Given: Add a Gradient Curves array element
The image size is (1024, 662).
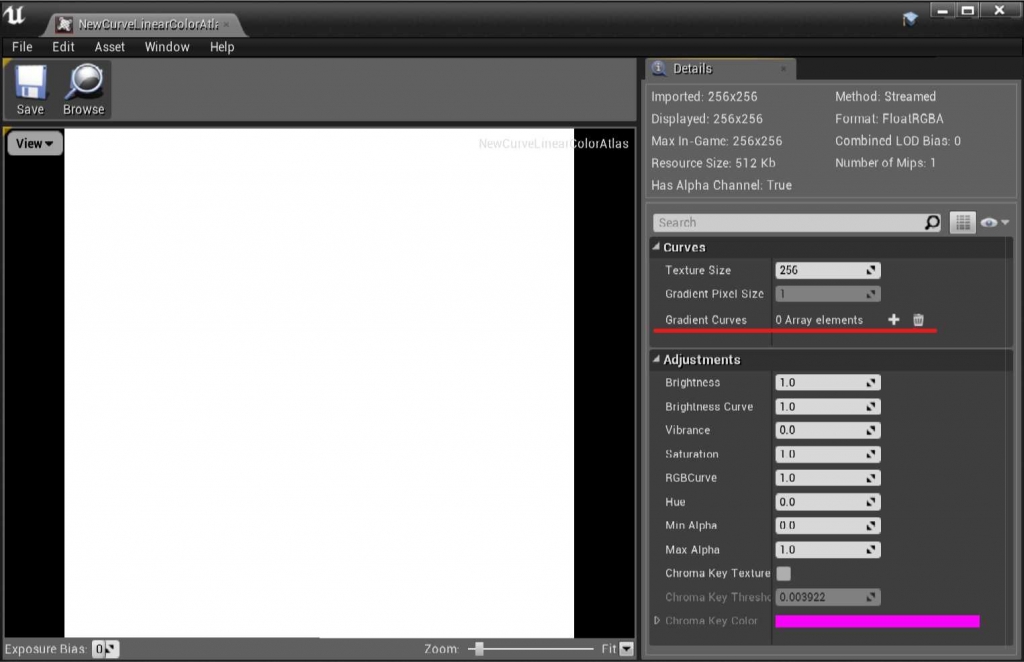Looking at the screenshot, I should (893, 319).
